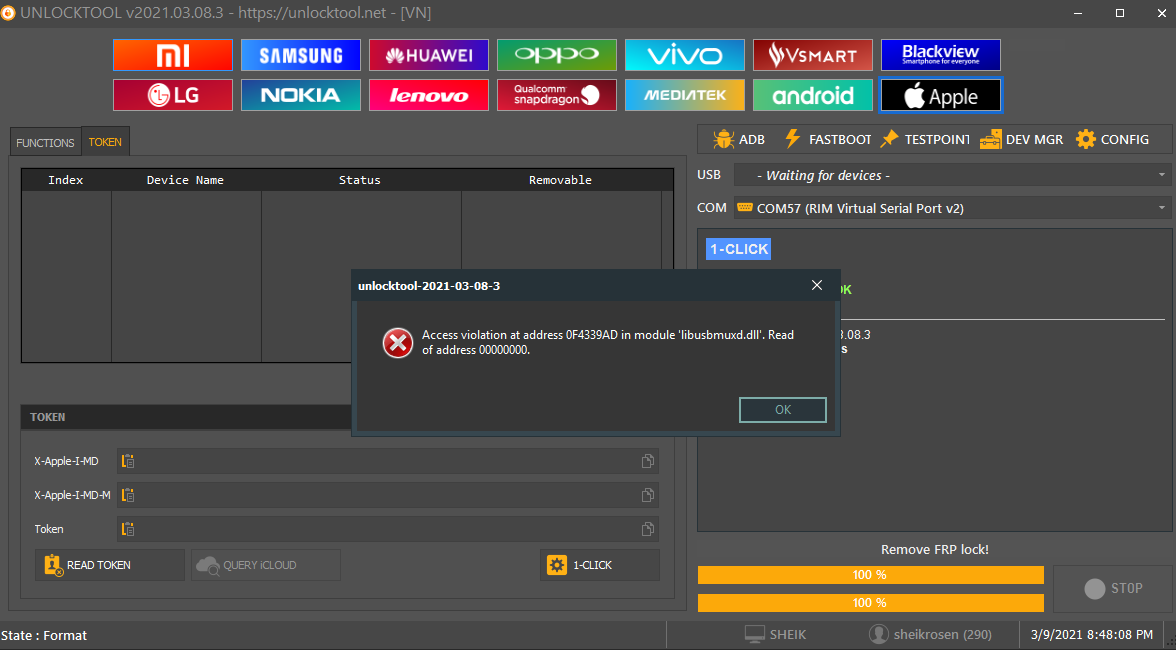Maximize the UnlockTool window
Screen dimensions: 1176x650
(1120, 13)
